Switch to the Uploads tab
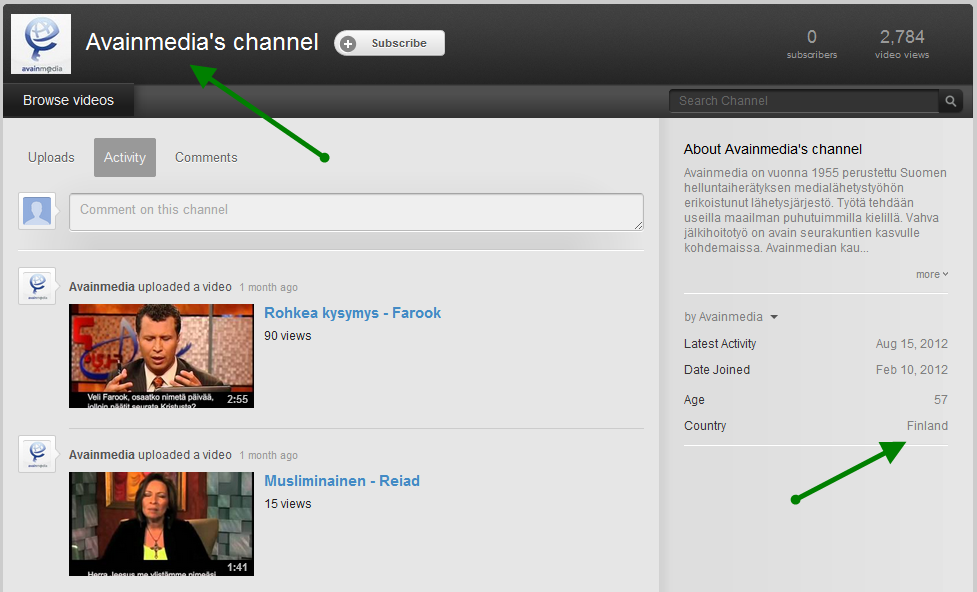The image size is (977, 592). tap(51, 158)
